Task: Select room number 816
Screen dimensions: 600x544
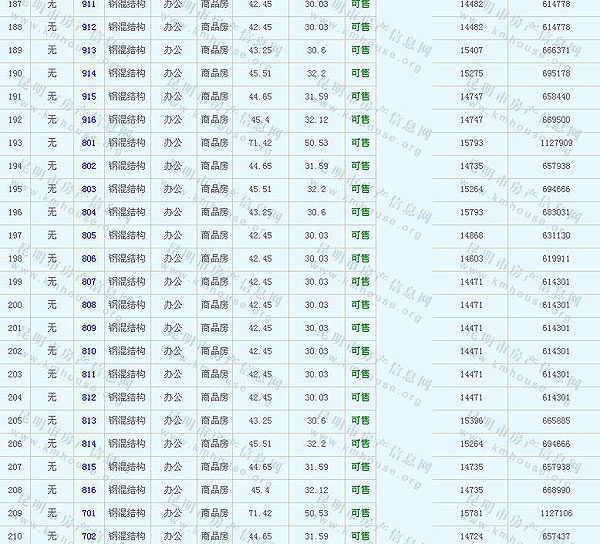Action: tap(89, 490)
